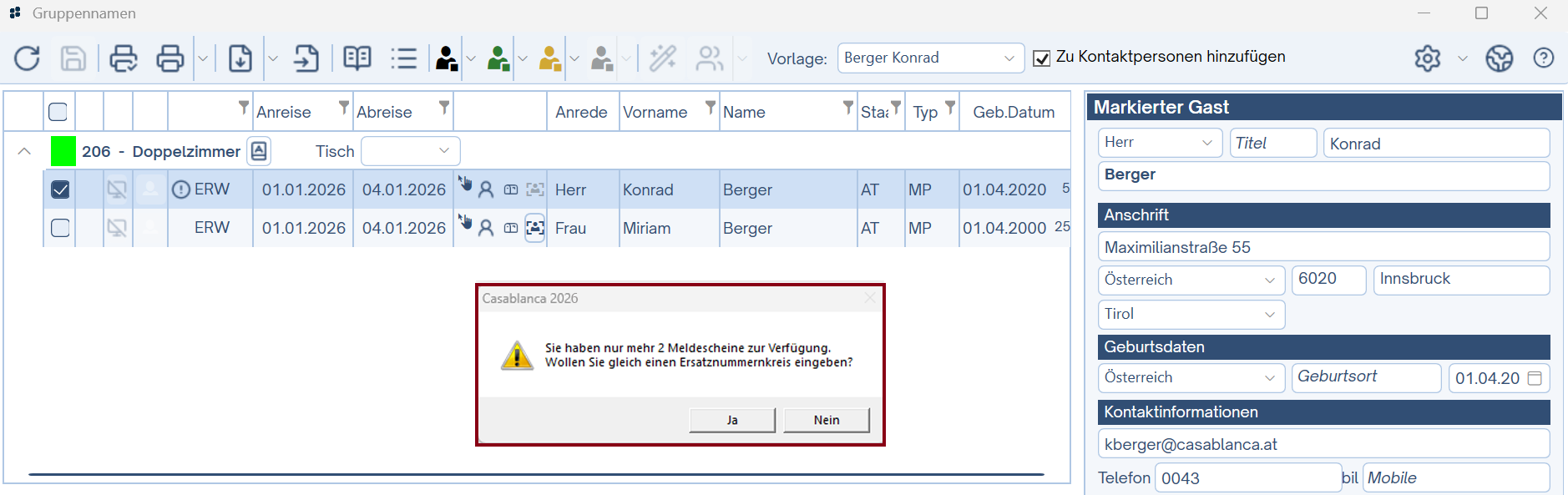
Task: Click the document export arrow icon
Action: pyautogui.click(x=306, y=58)
